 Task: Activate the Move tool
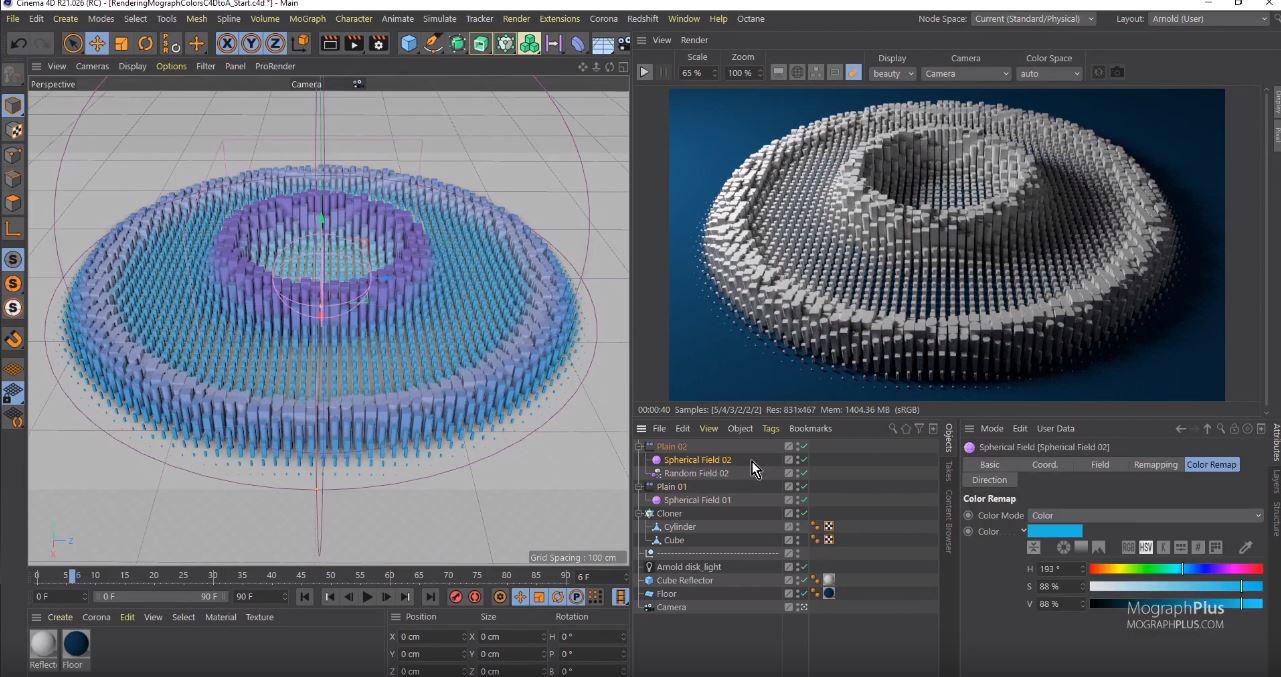[97, 43]
